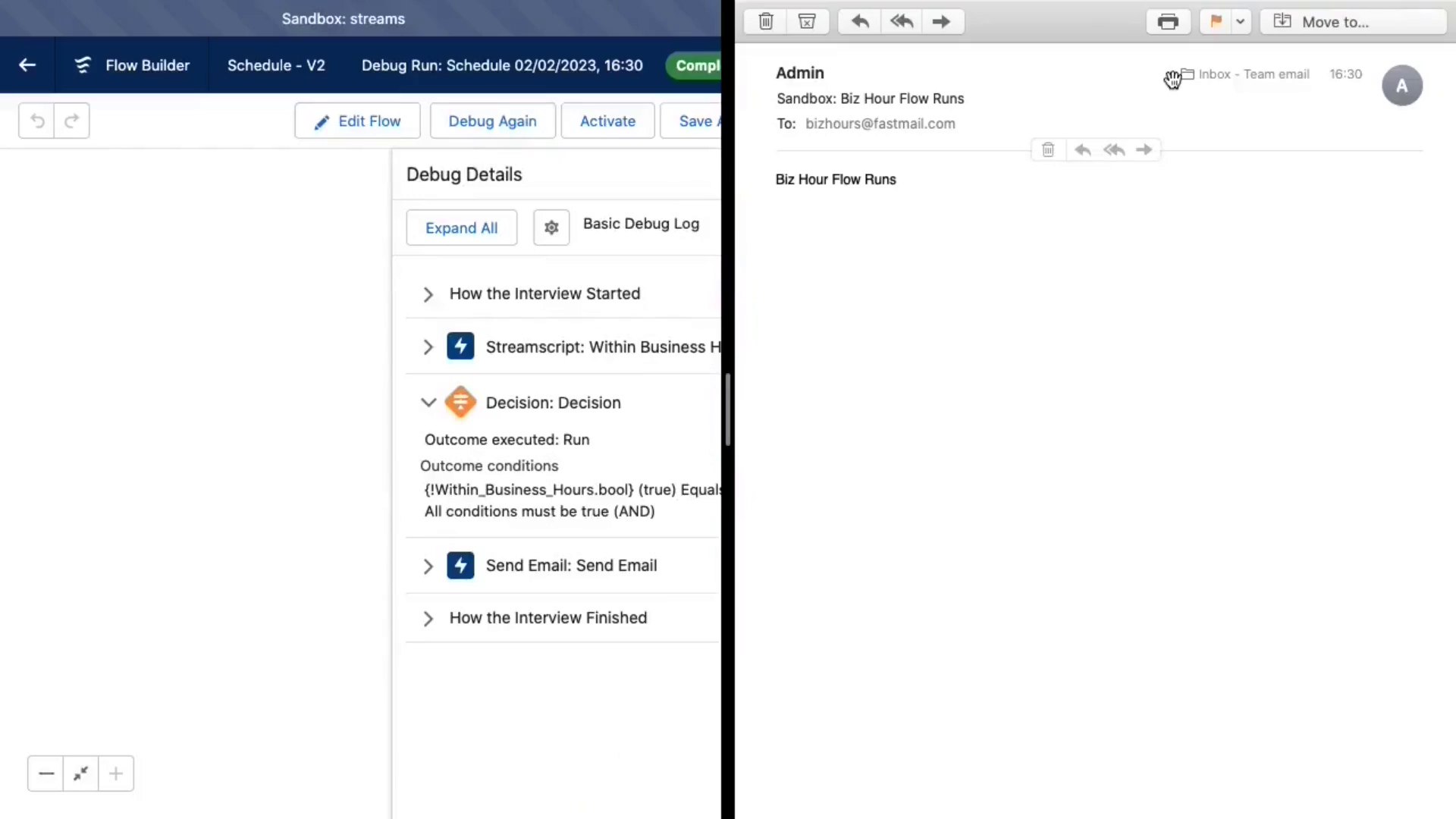The image size is (1456, 819).
Task: Click the Sandbox: streams banner text
Action: pyautogui.click(x=343, y=19)
